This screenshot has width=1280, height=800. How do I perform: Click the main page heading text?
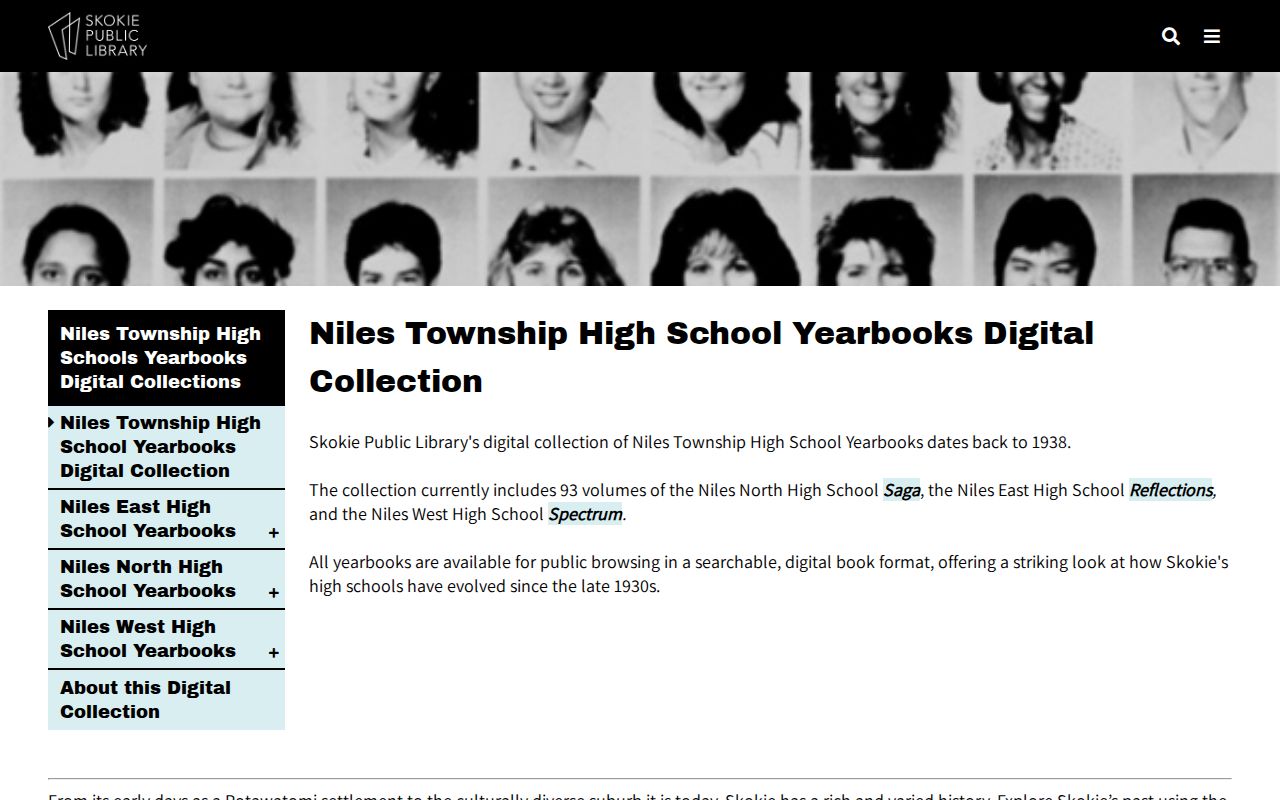(702, 357)
